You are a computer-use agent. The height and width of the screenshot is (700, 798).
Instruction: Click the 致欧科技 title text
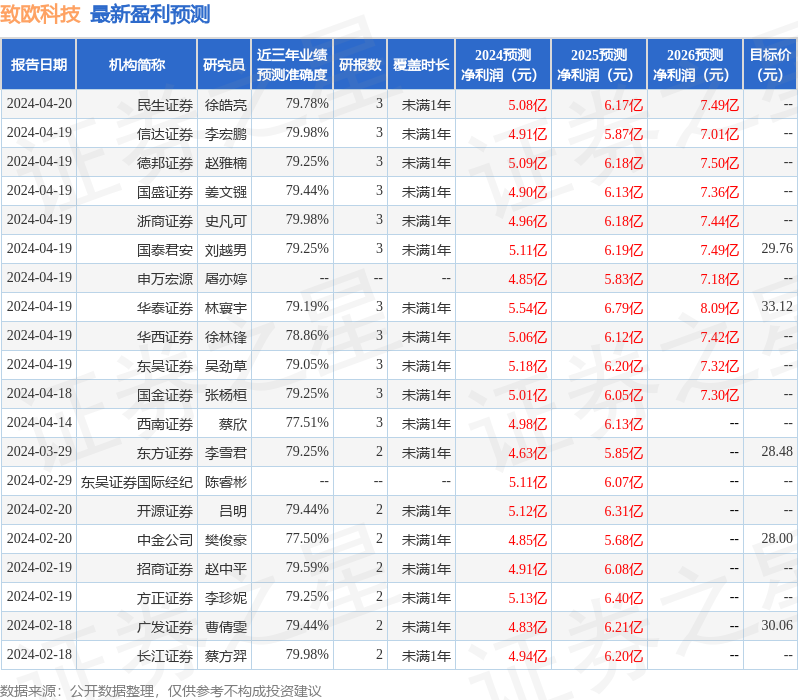pyautogui.click(x=40, y=14)
